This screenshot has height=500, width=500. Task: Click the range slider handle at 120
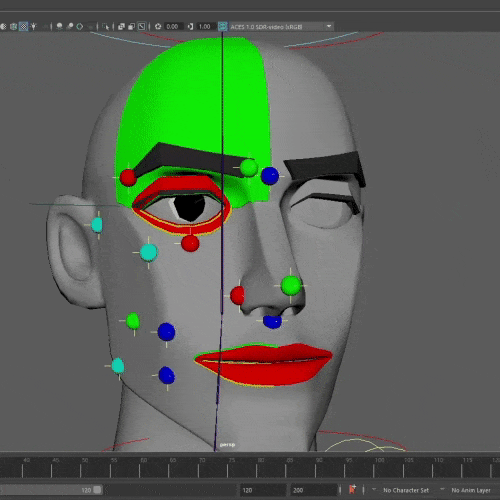[x=97, y=490]
